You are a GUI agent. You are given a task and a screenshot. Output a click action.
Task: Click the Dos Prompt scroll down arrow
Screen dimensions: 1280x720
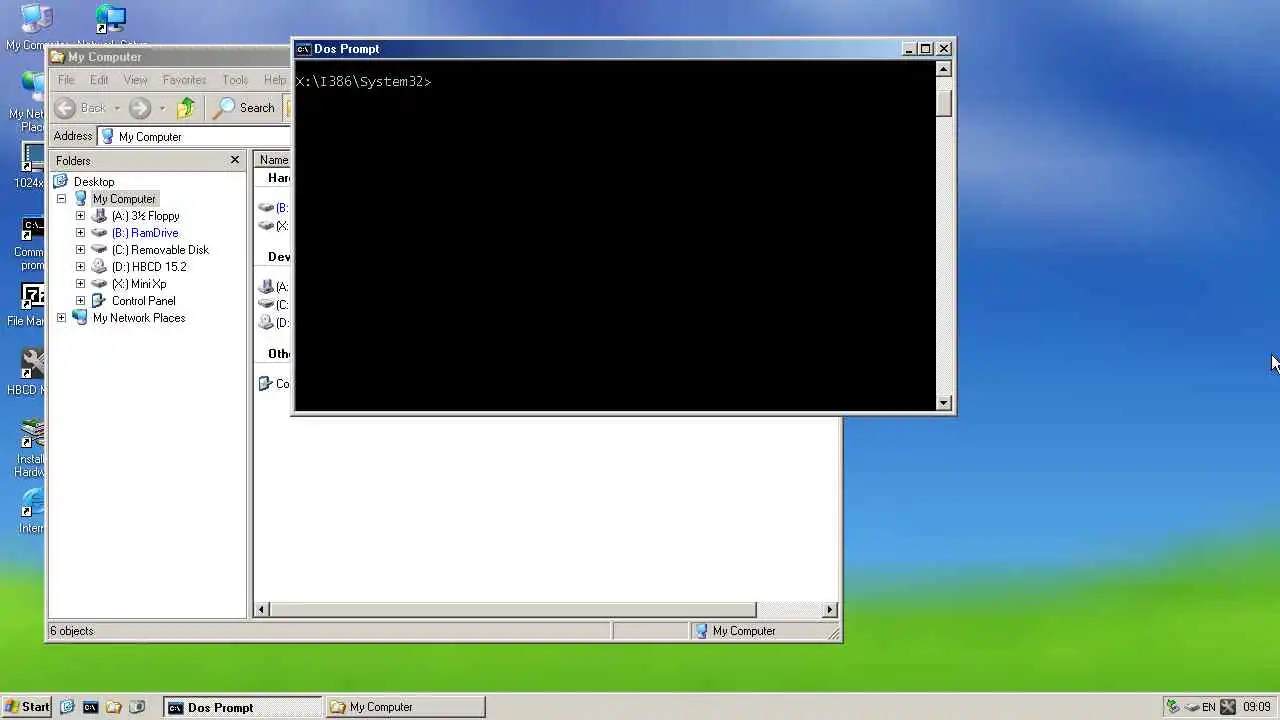944,402
